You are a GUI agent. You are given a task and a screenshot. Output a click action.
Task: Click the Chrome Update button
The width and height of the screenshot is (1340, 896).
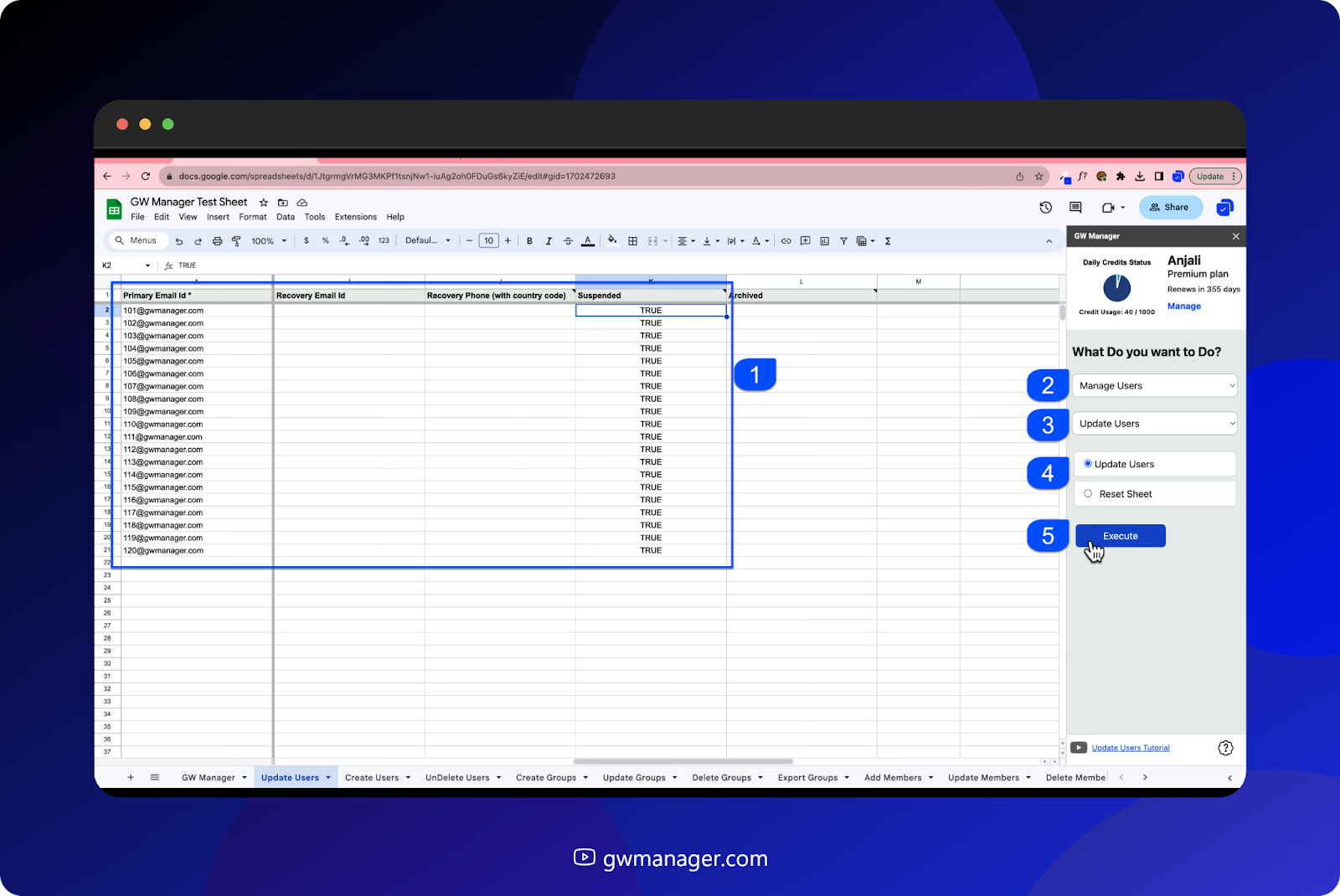[1215, 177]
